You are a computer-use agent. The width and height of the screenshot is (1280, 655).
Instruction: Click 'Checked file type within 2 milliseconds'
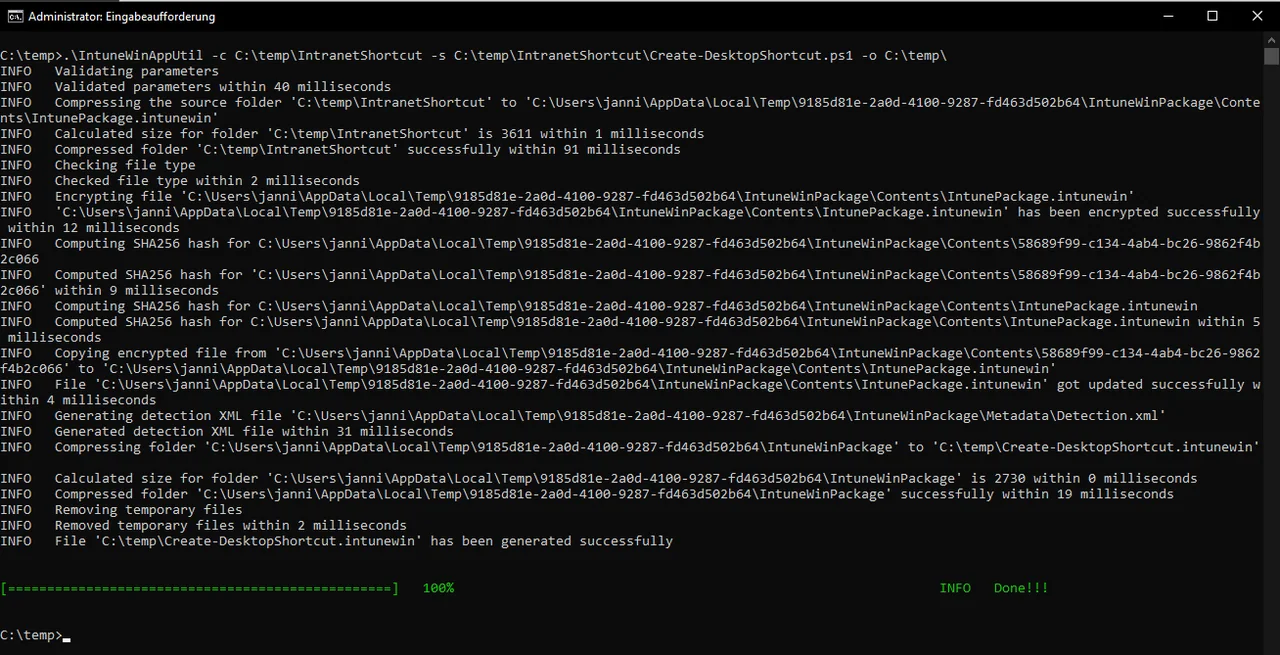pos(180,181)
